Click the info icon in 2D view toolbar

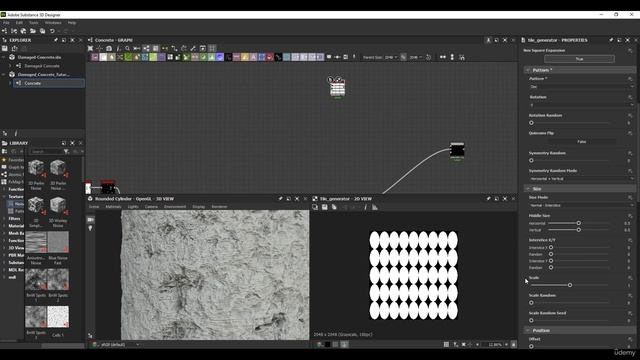pyautogui.click(x=365, y=207)
